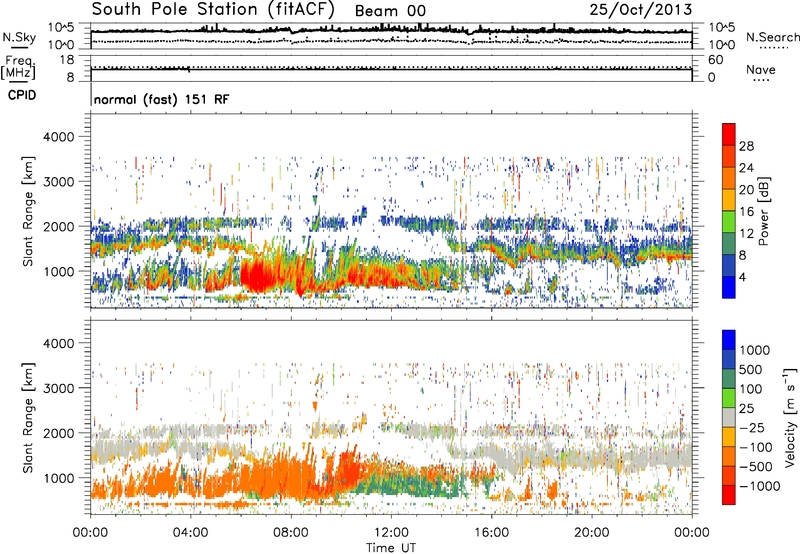This screenshot has height=554, width=800.
Task: Select the 'Freq. [MHz]' axis label
Action: pos(18,68)
